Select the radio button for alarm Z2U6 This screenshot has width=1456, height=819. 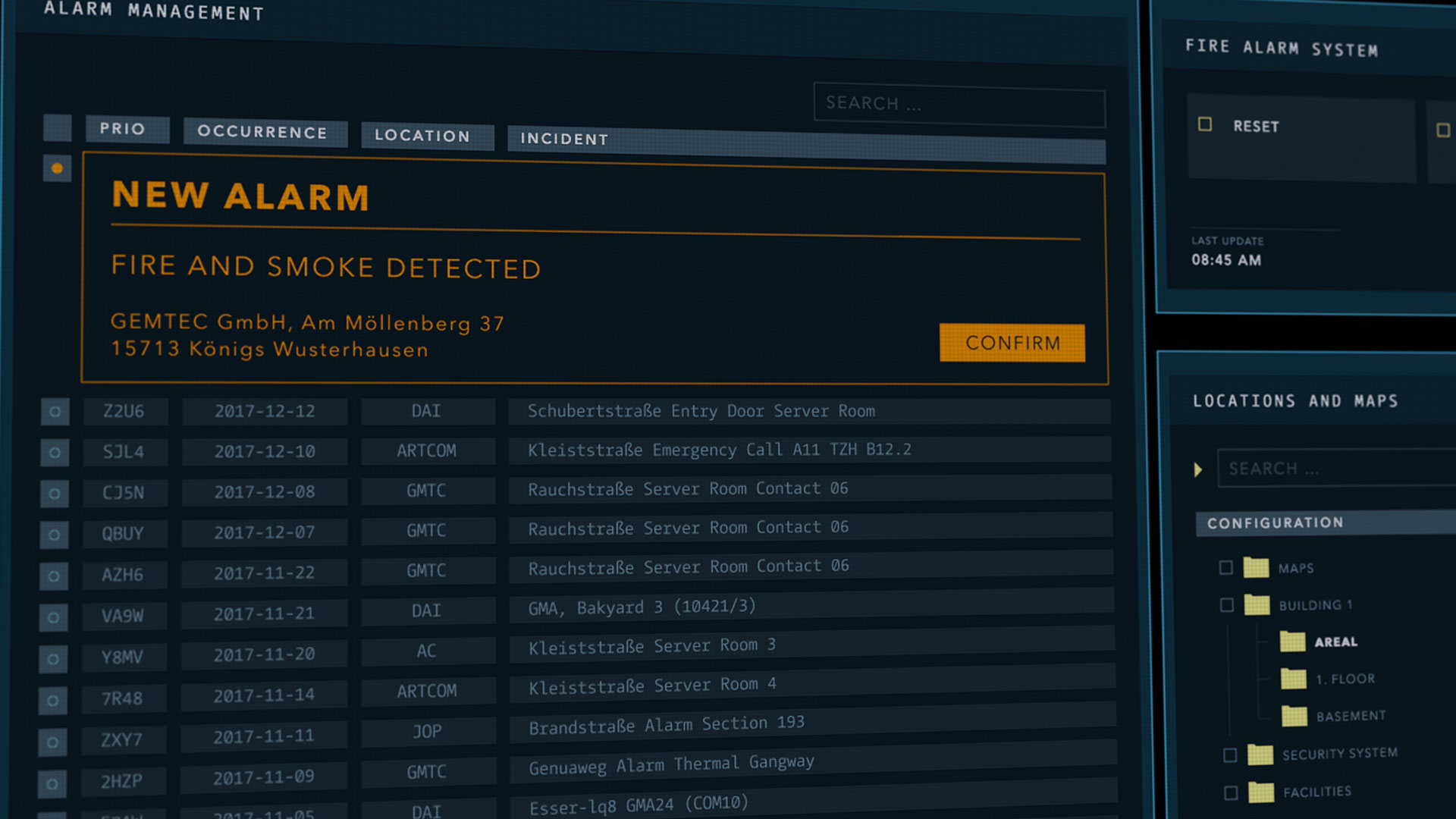tap(55, 412)
